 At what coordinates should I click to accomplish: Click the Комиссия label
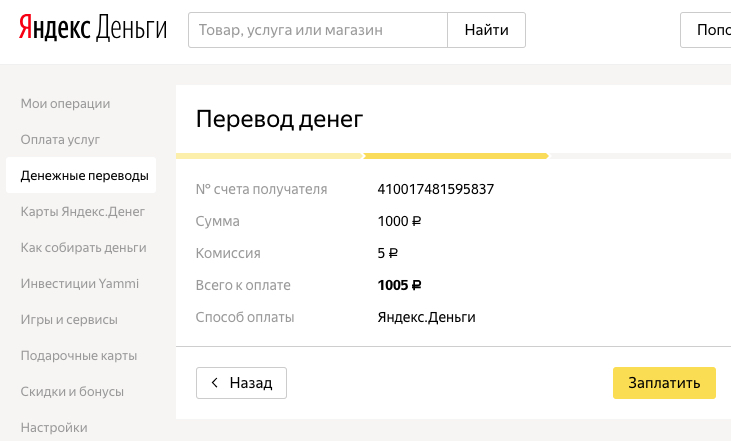click(x=228, y=253)
